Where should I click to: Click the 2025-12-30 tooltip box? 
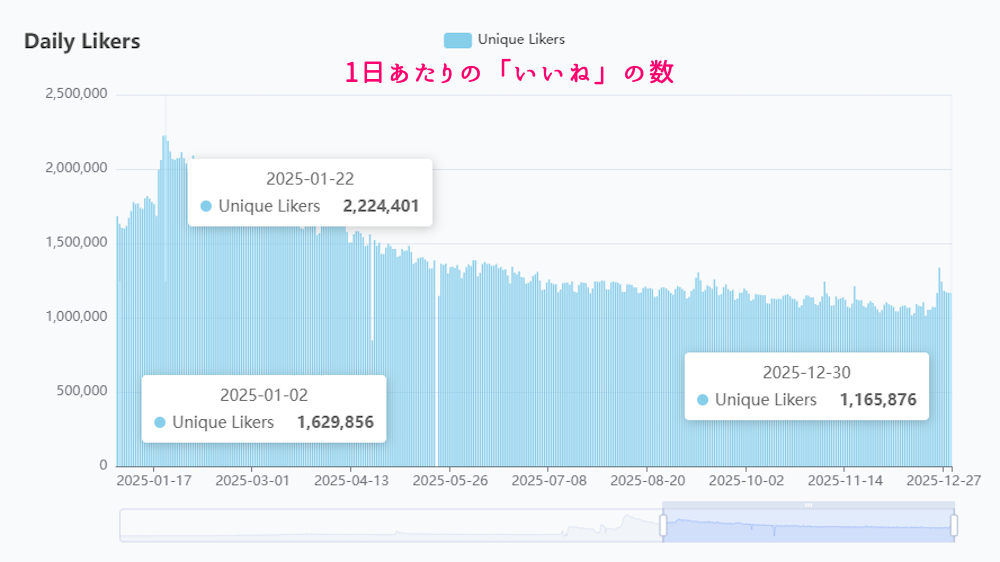click(806, 386)
